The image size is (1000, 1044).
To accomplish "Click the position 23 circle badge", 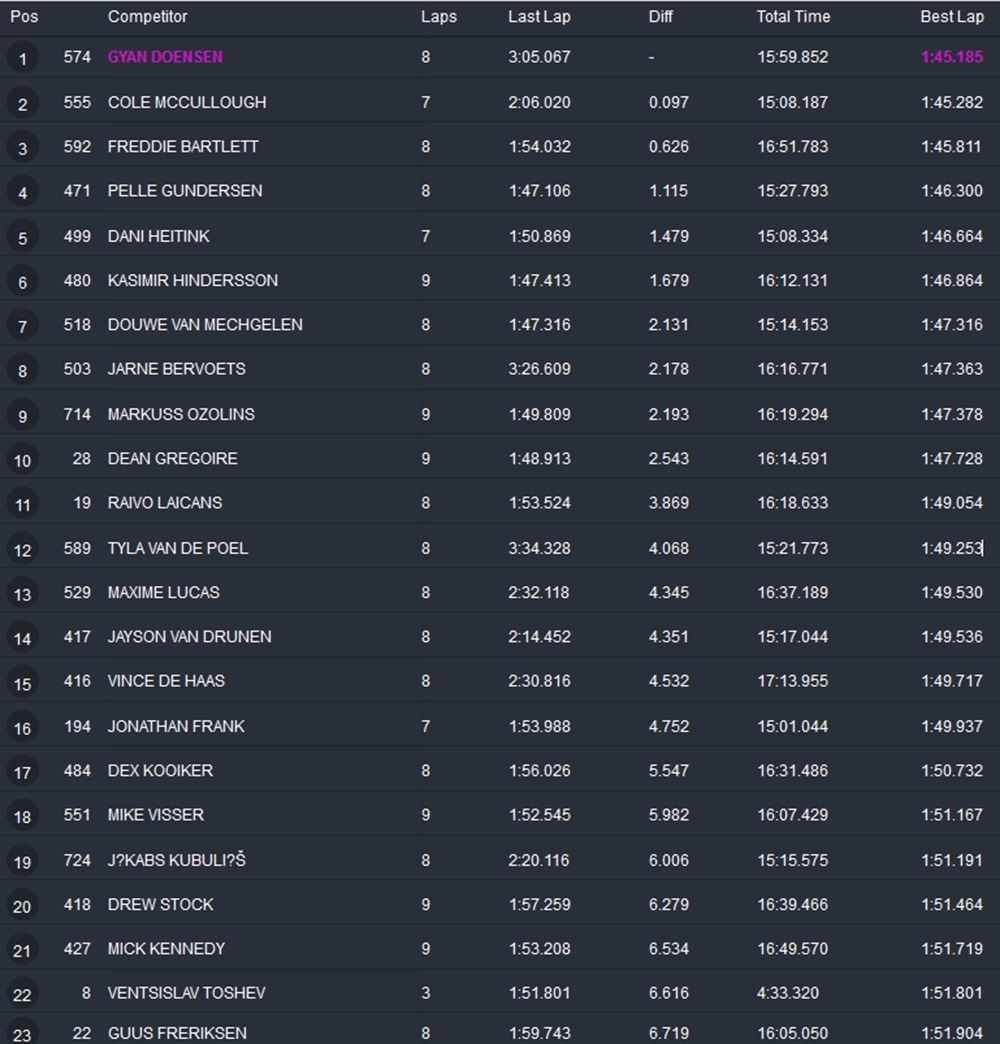I will pos(22,1035).
